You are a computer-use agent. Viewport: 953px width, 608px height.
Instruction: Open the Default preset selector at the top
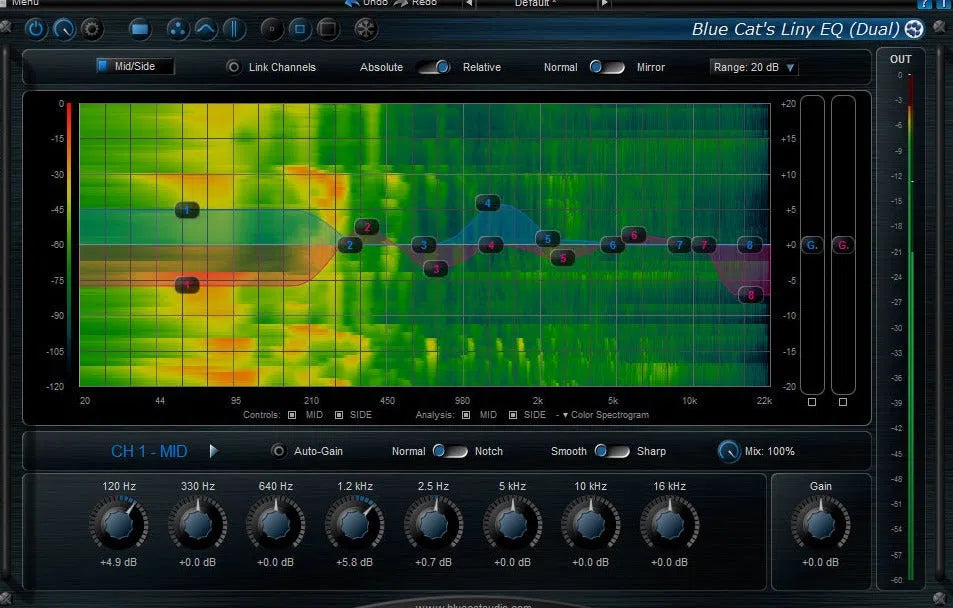[535, 4]
